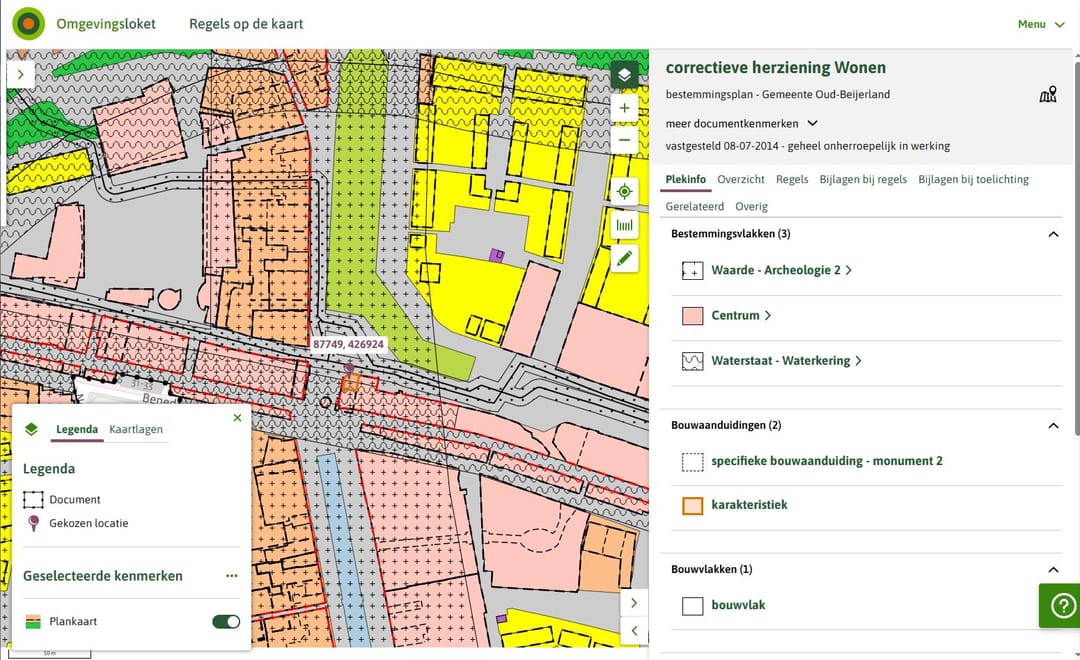Image resolution: width=1080 pixels, height=660 pixels.
Task: Click the Centrum pink color swatch
Action: 692,316
